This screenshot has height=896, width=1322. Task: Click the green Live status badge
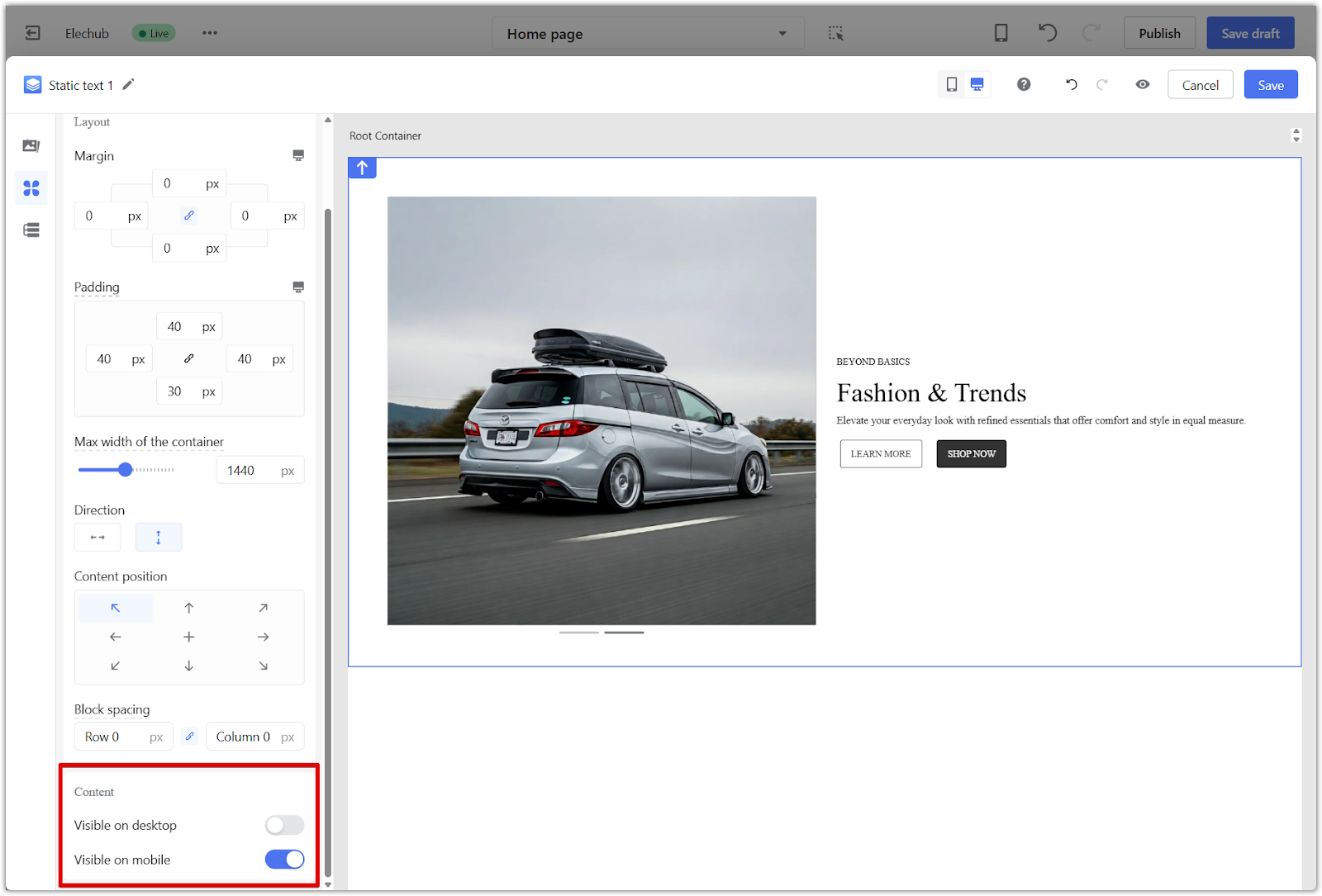155,33
